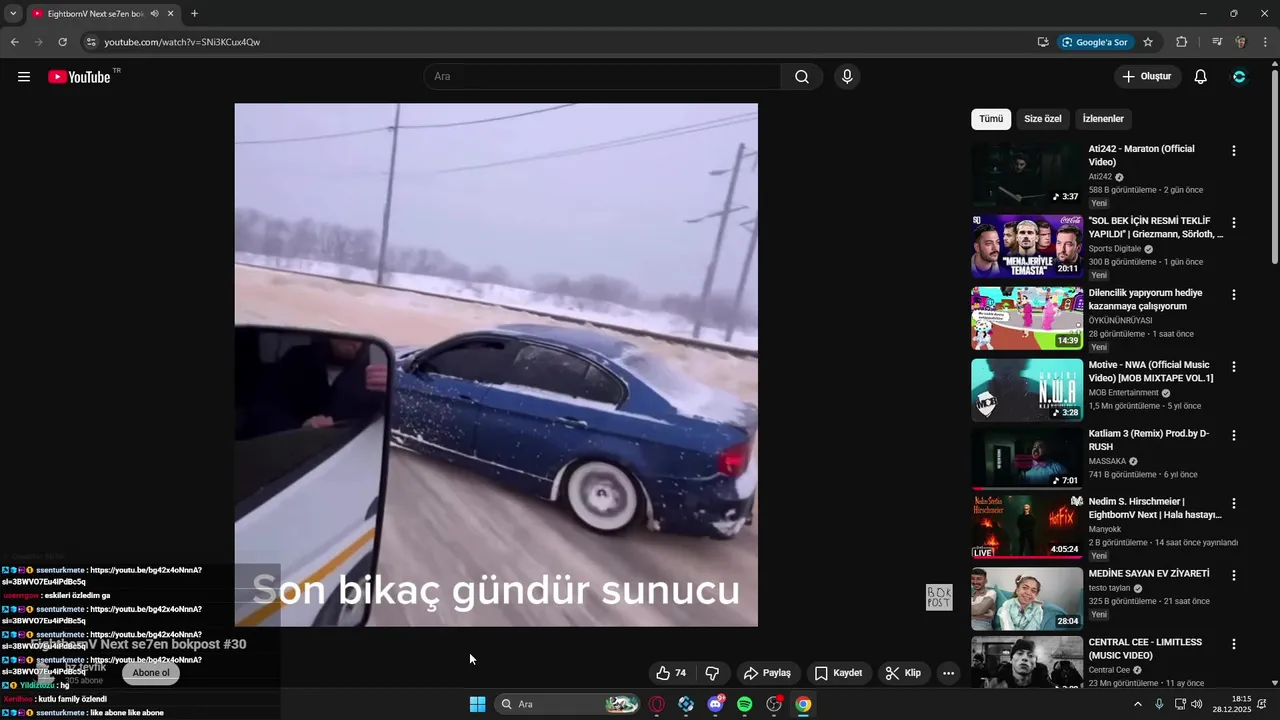Click the Oluştur create button
The width and height of the screenshot is (1280, 720).
coord(1147,77)
